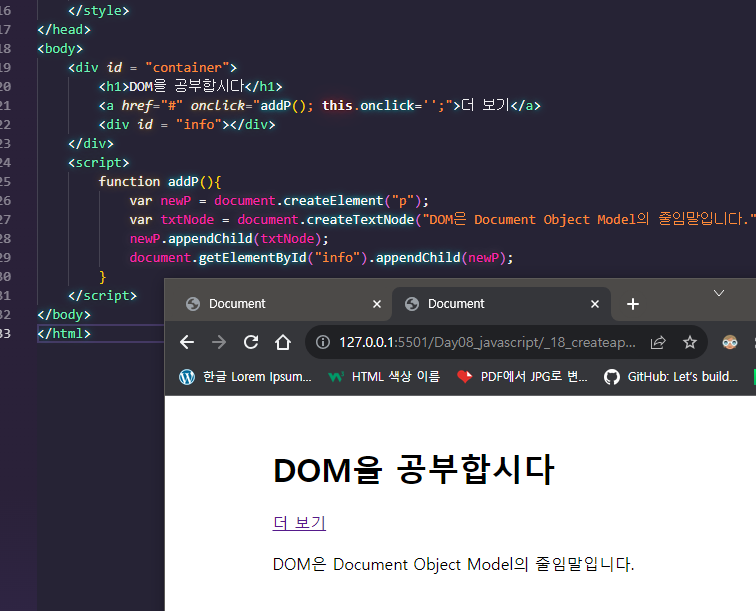Open the HTML 색상 이름 bookmark
756x611 pixels.
click(x=384, y=377)
